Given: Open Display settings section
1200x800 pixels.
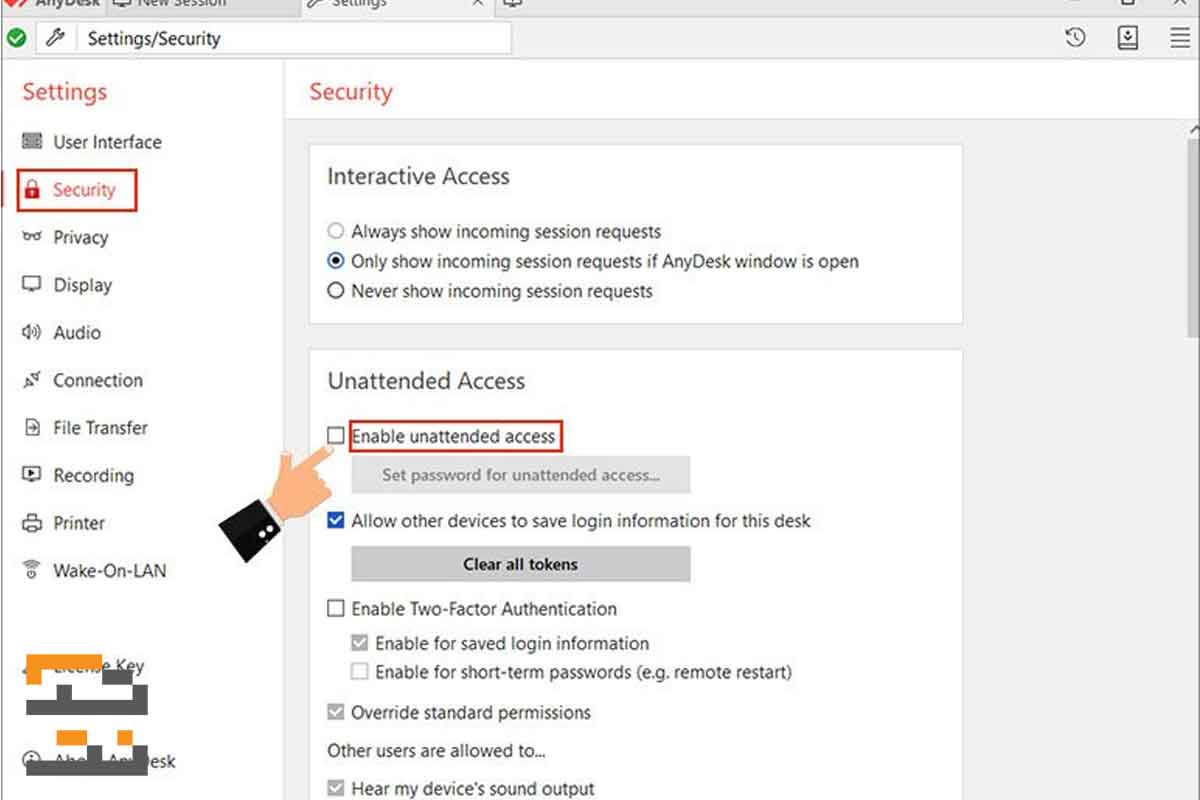Looking at the screenshot, I should [x=82, y=285].
